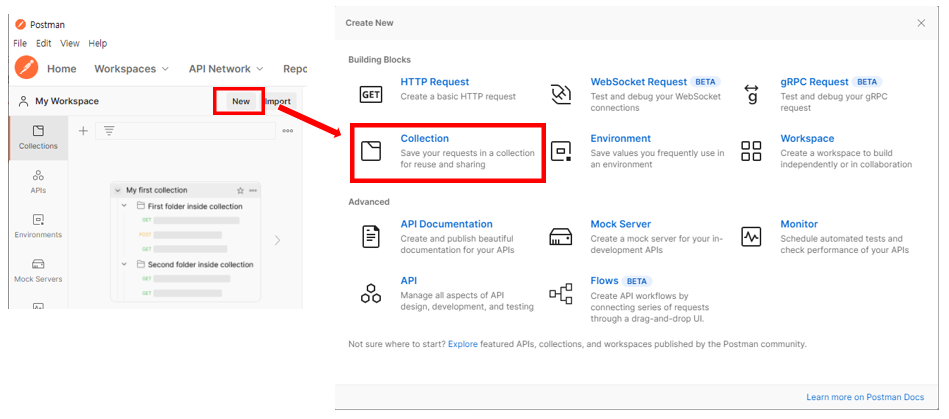Click the Mock Server icon in dialog
949x419 pixels.
click(x=560, y=236)
